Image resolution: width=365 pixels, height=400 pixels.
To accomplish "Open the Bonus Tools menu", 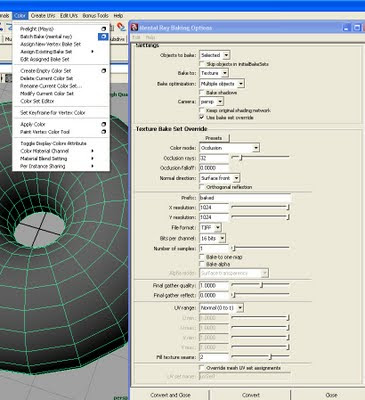I will click(x=95, y=16).
